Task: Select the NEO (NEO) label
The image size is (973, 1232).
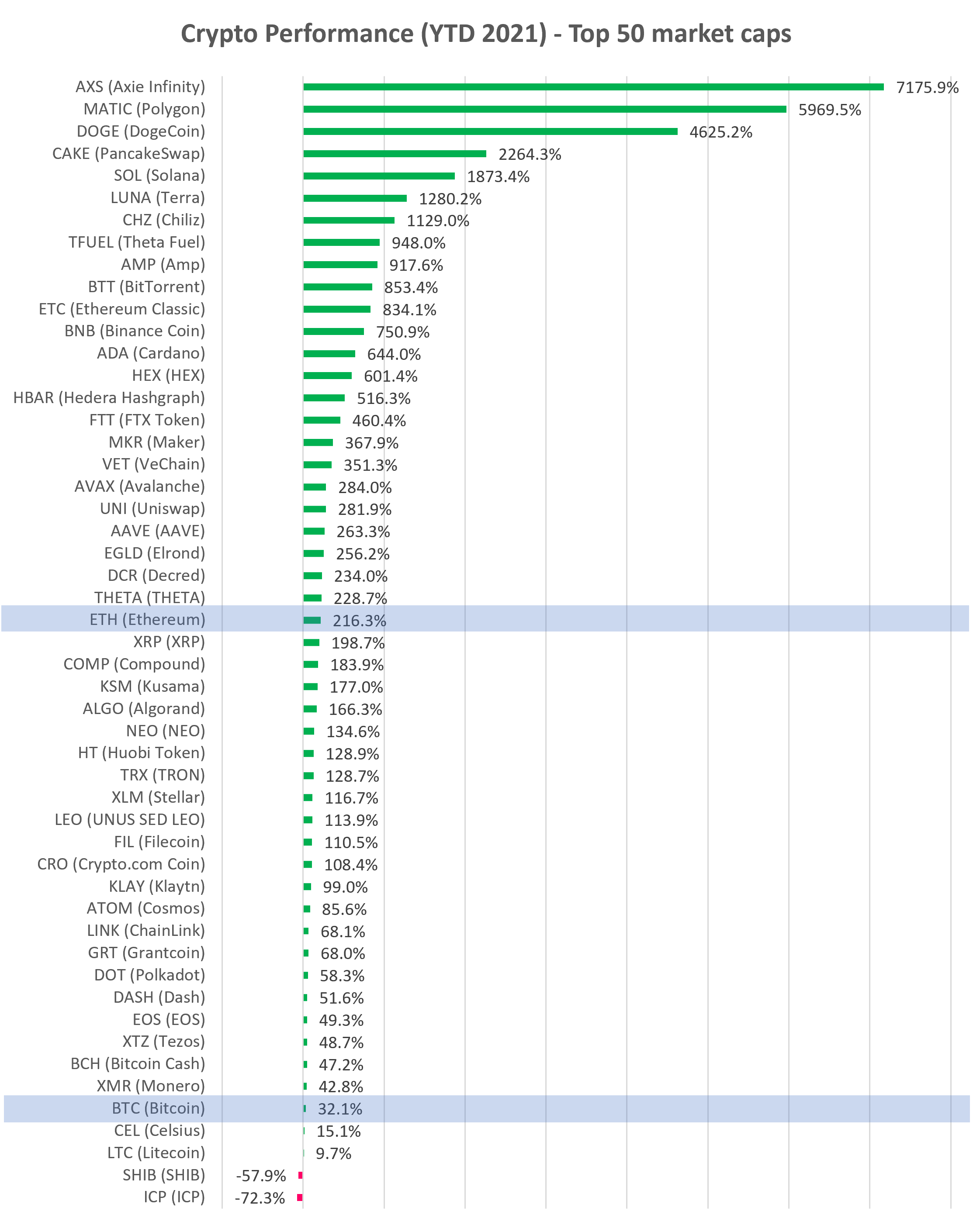Action: click(166, 731)
